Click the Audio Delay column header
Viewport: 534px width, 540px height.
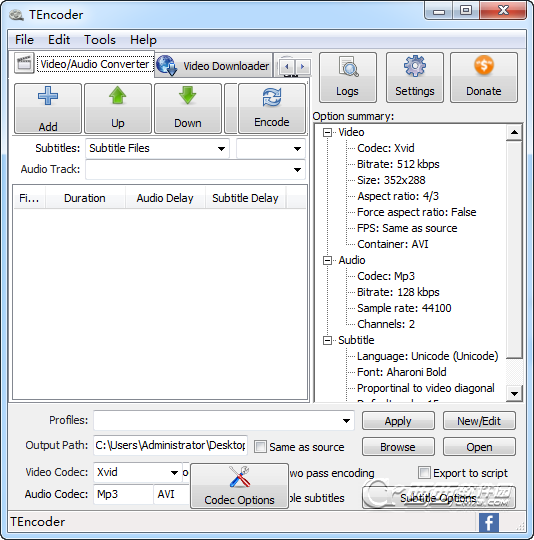165,198
